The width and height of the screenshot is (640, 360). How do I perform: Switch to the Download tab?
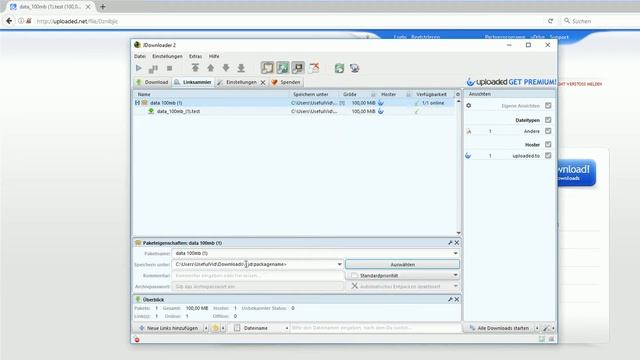[152, 82]
